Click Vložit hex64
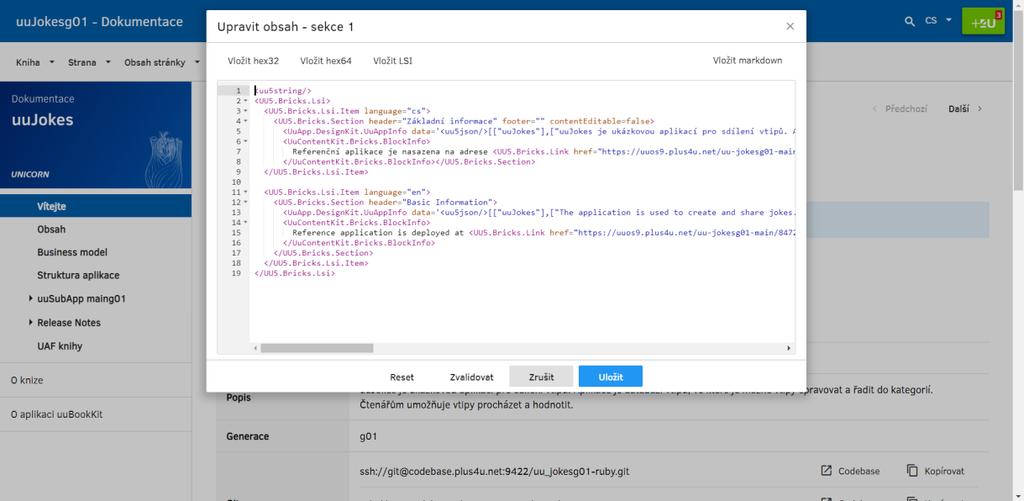This screenshot has width=1024, height=501. [326, 61]
